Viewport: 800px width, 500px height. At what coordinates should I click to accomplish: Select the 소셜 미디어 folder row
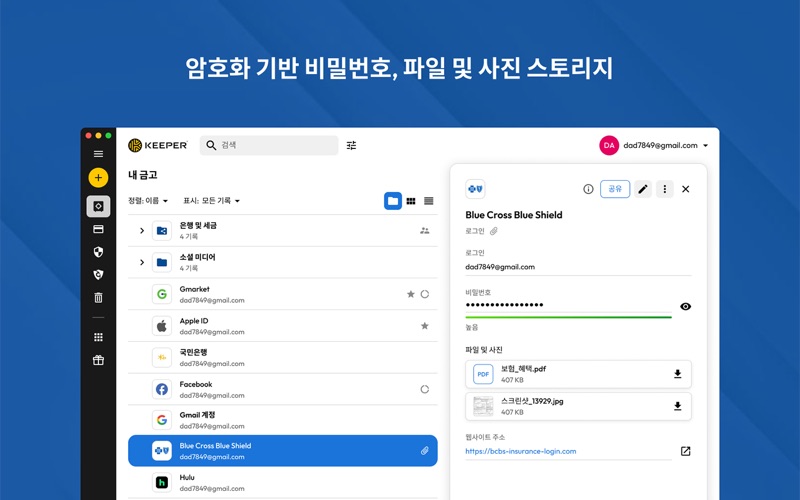283,262
